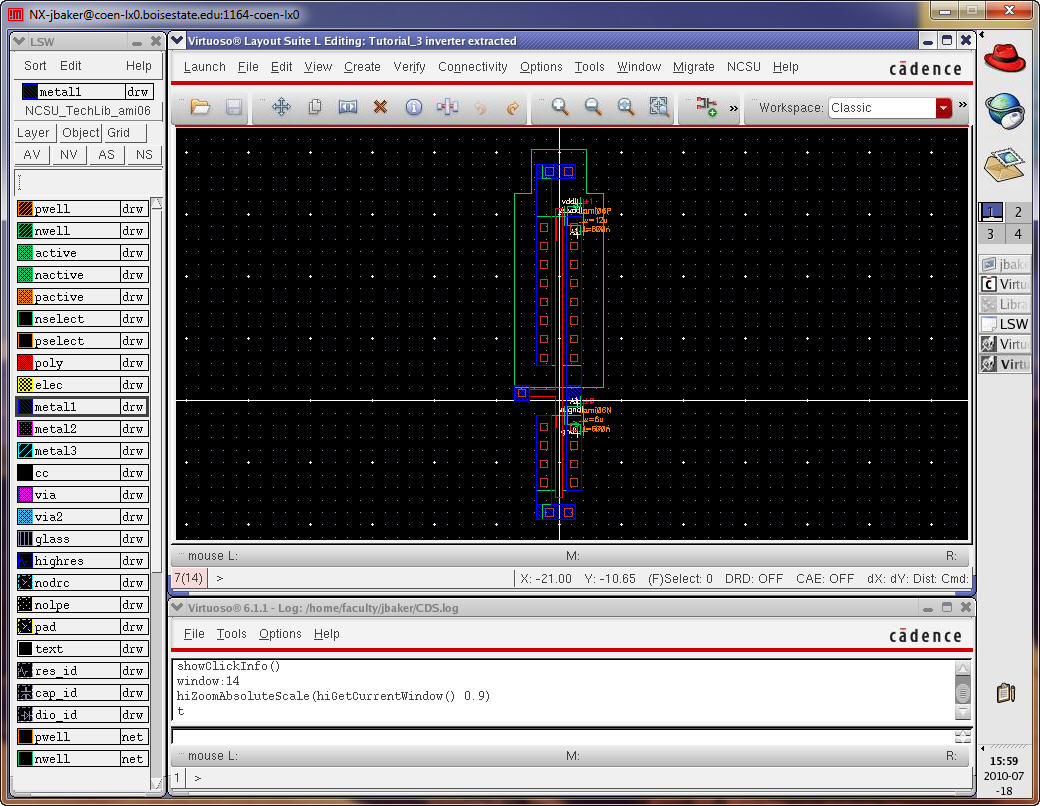Expand the hidden toolbar items chevron left of Workspace
This screenshot has height=806, width=1040.
(x=733, y=108)
